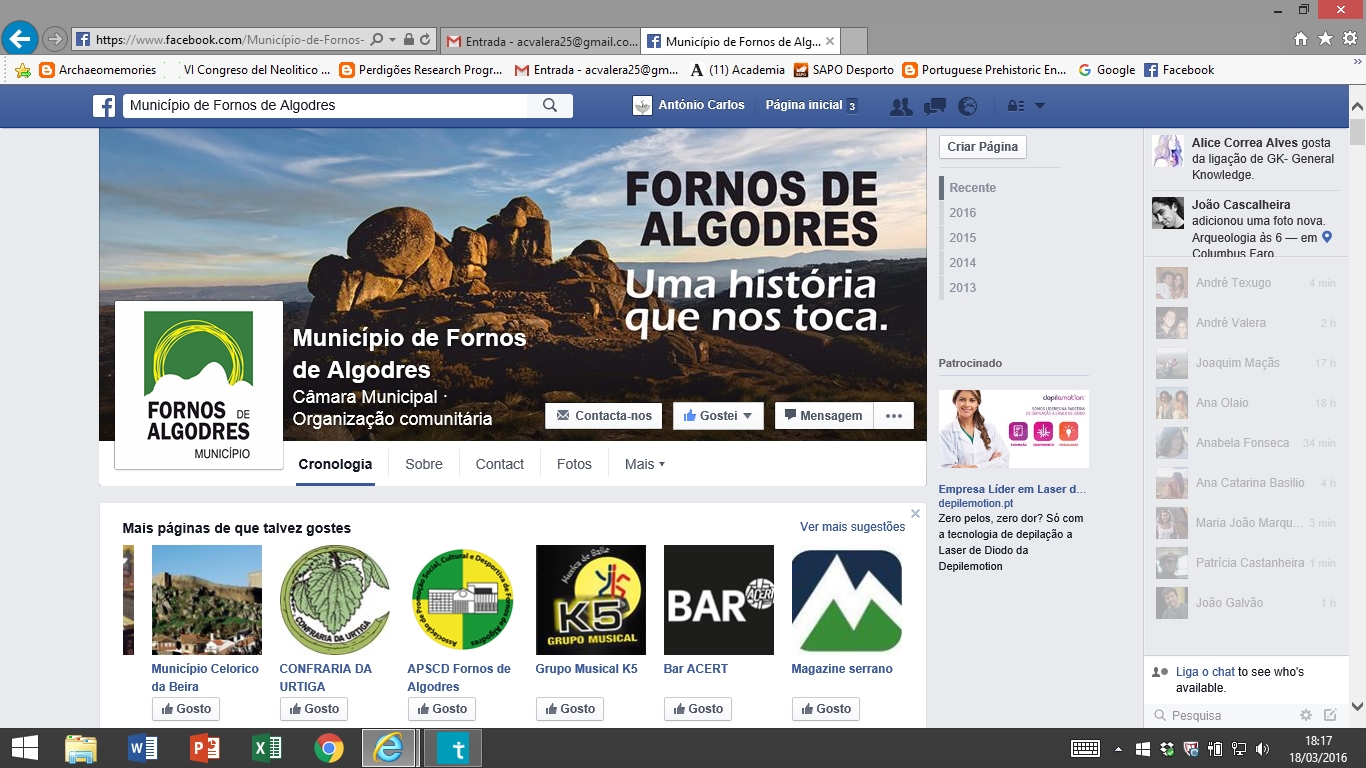1366x768 pixels.
Task: Click Página inicial link
Action: [x=804, y=105]
